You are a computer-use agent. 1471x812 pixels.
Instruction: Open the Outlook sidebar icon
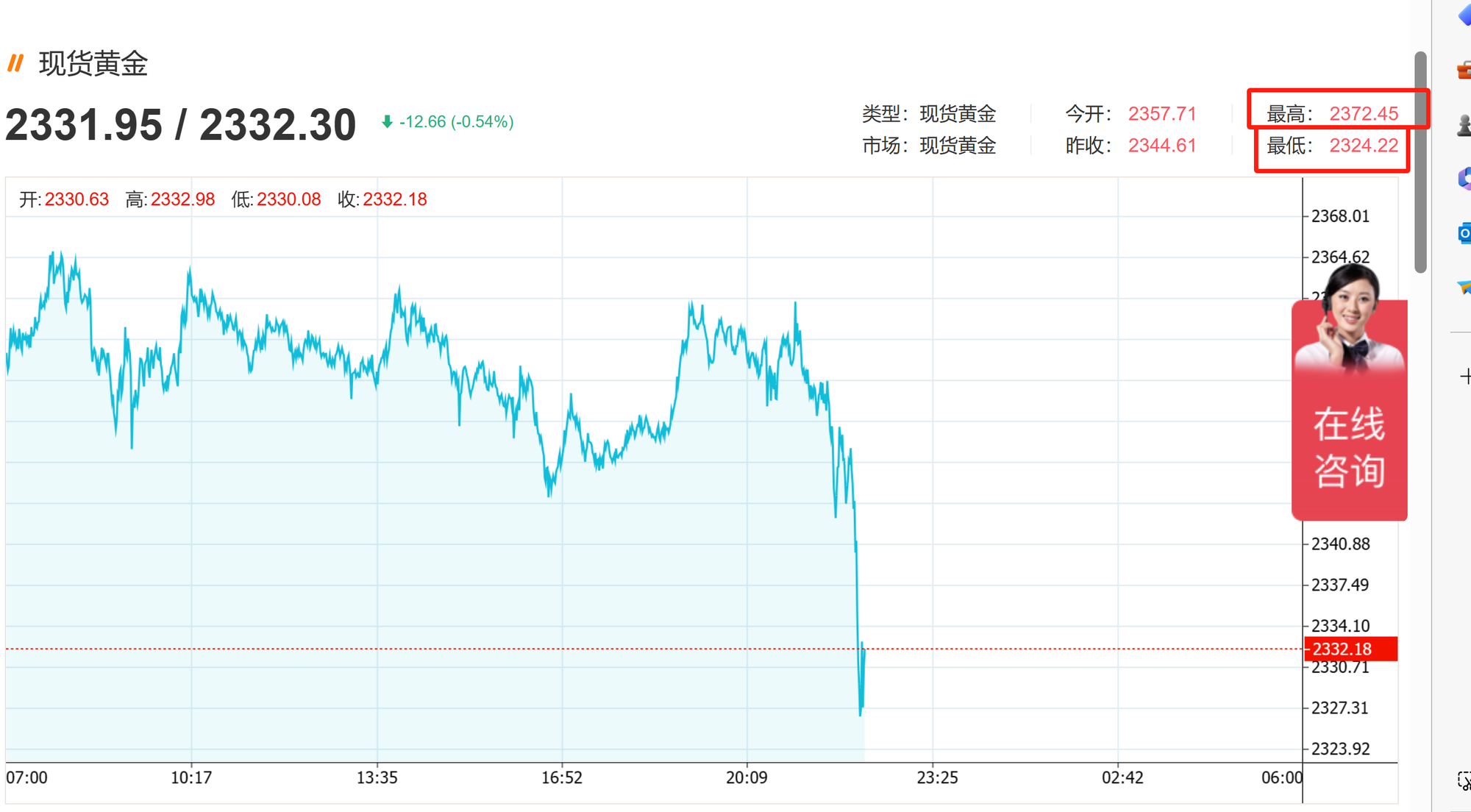tap(1464, 234)
